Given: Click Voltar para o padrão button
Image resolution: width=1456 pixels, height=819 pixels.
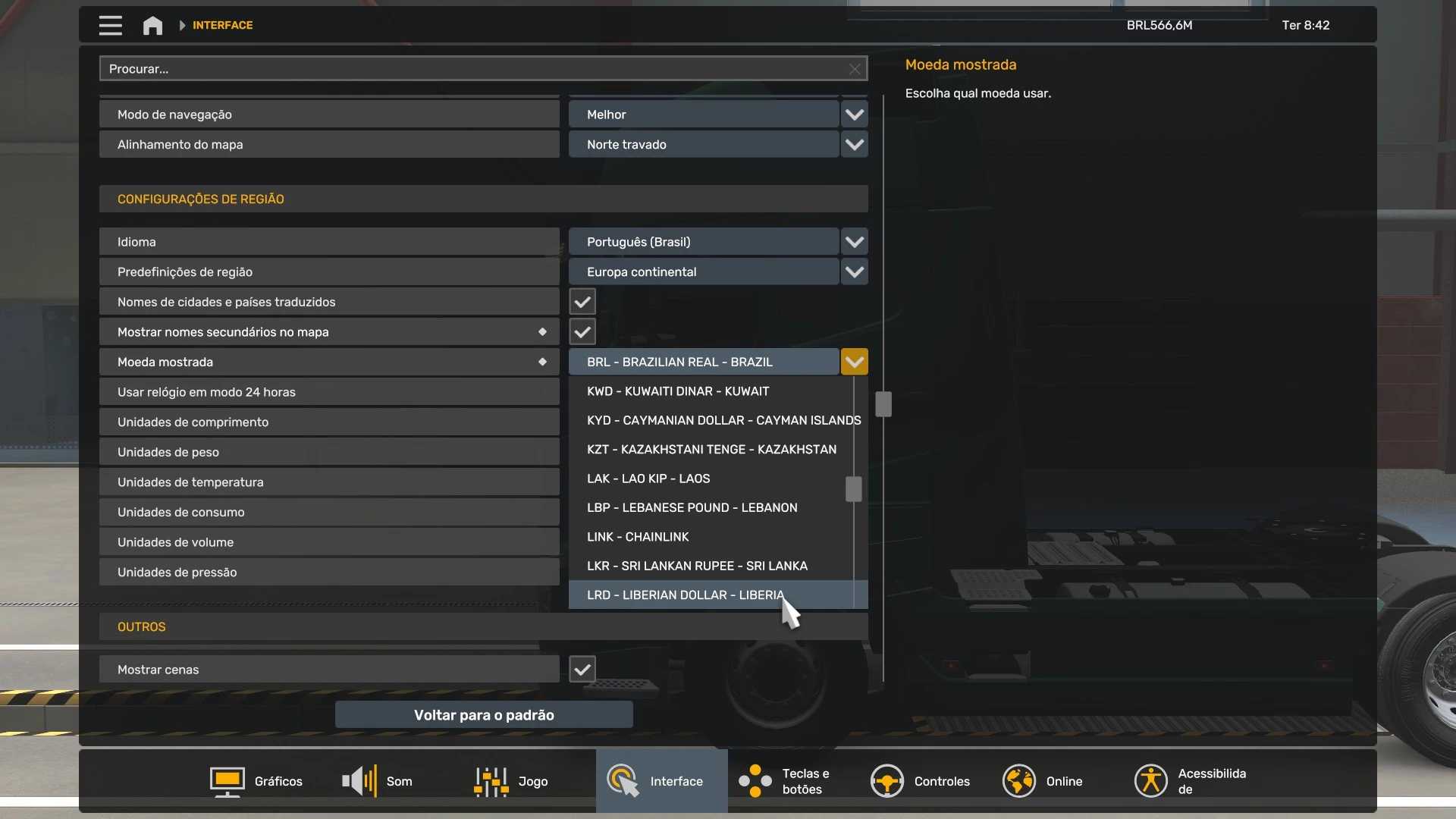Looking at the screenshot, I should tap(484, 715).
